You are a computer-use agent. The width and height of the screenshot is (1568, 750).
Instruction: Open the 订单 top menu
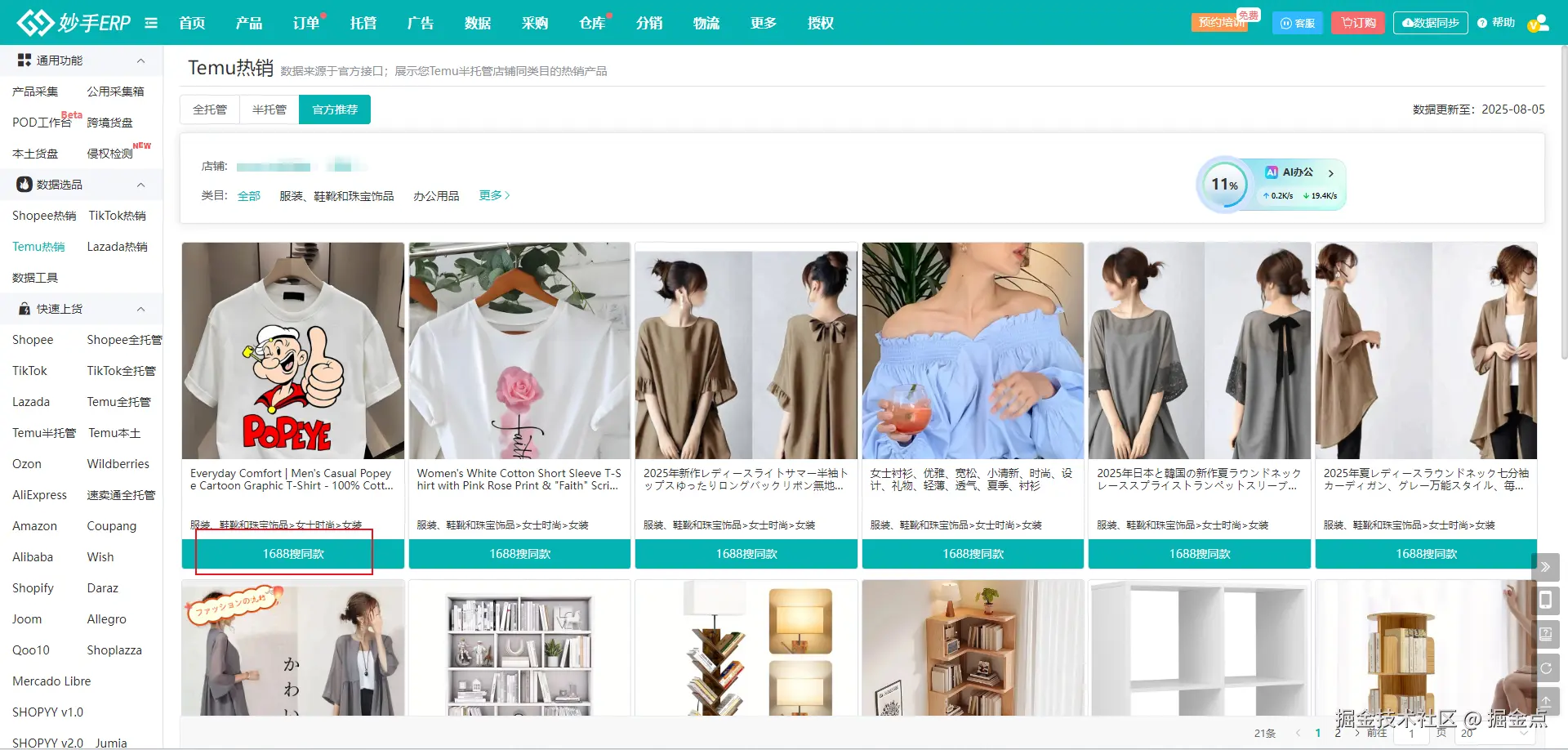pos(306,23)
